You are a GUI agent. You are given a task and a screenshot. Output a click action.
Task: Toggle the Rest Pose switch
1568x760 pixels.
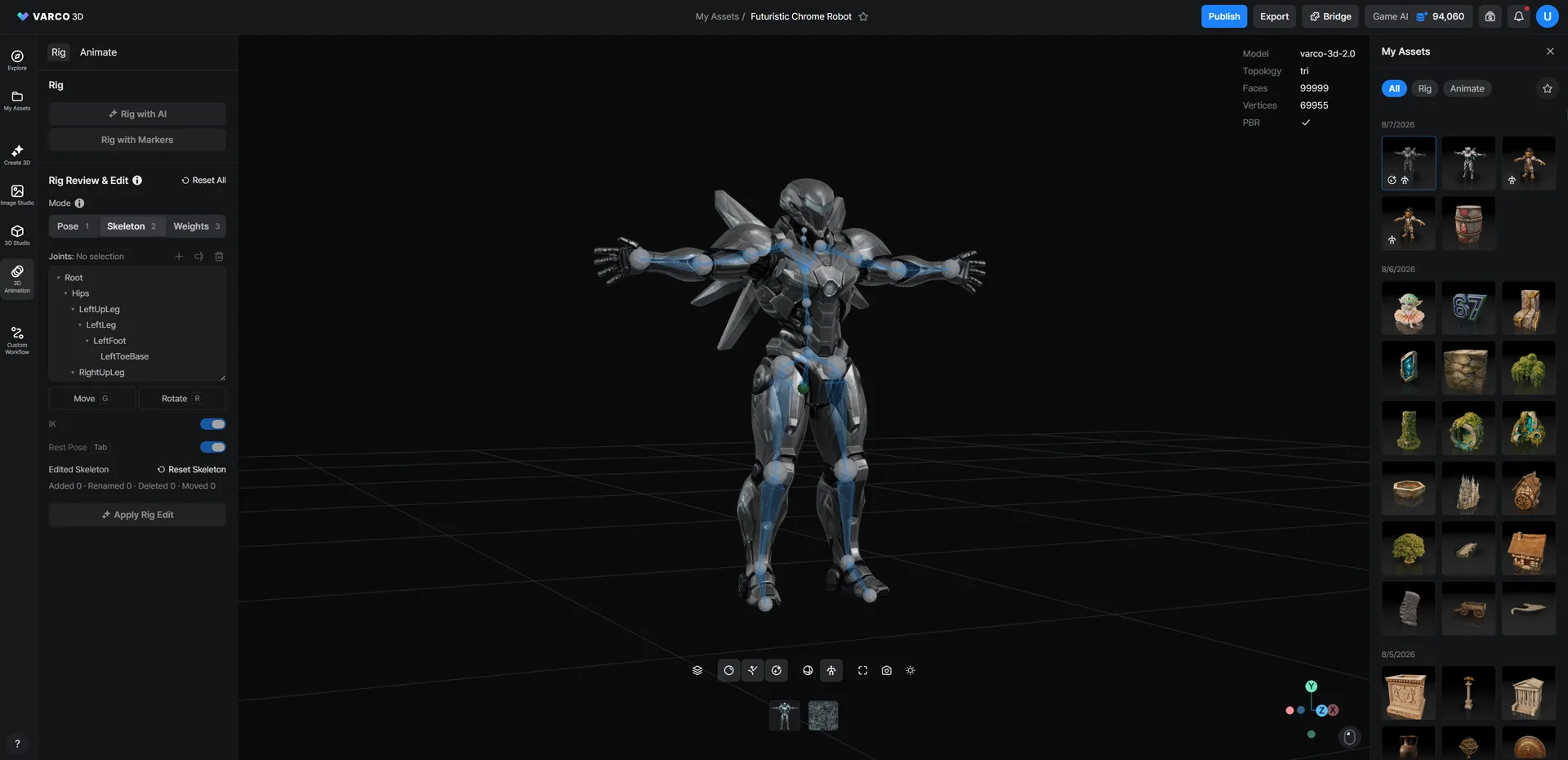pos(213,447)
